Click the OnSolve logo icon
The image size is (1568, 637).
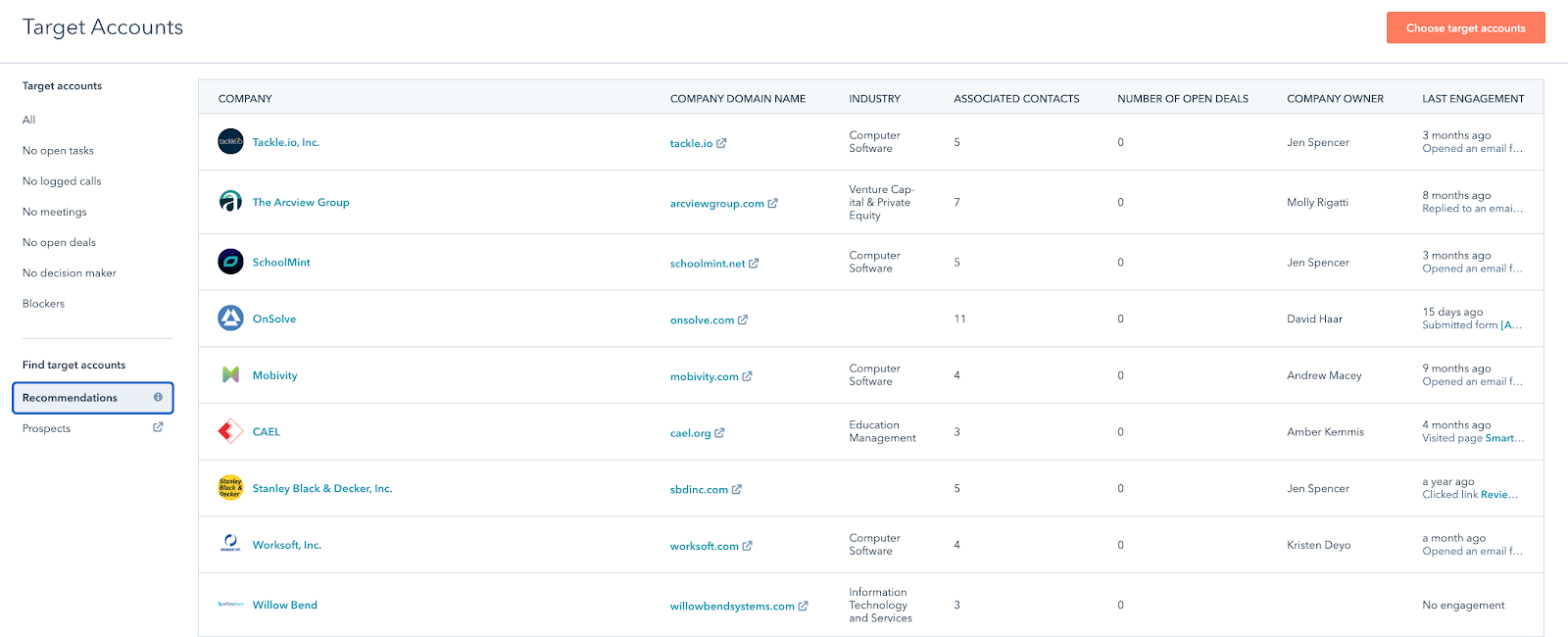click(230, 318)
